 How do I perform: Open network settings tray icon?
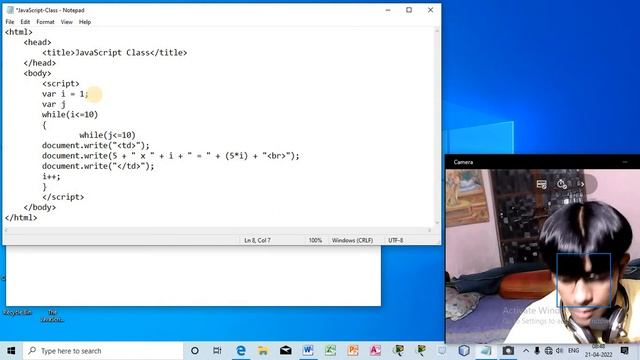tap(549, 351)
